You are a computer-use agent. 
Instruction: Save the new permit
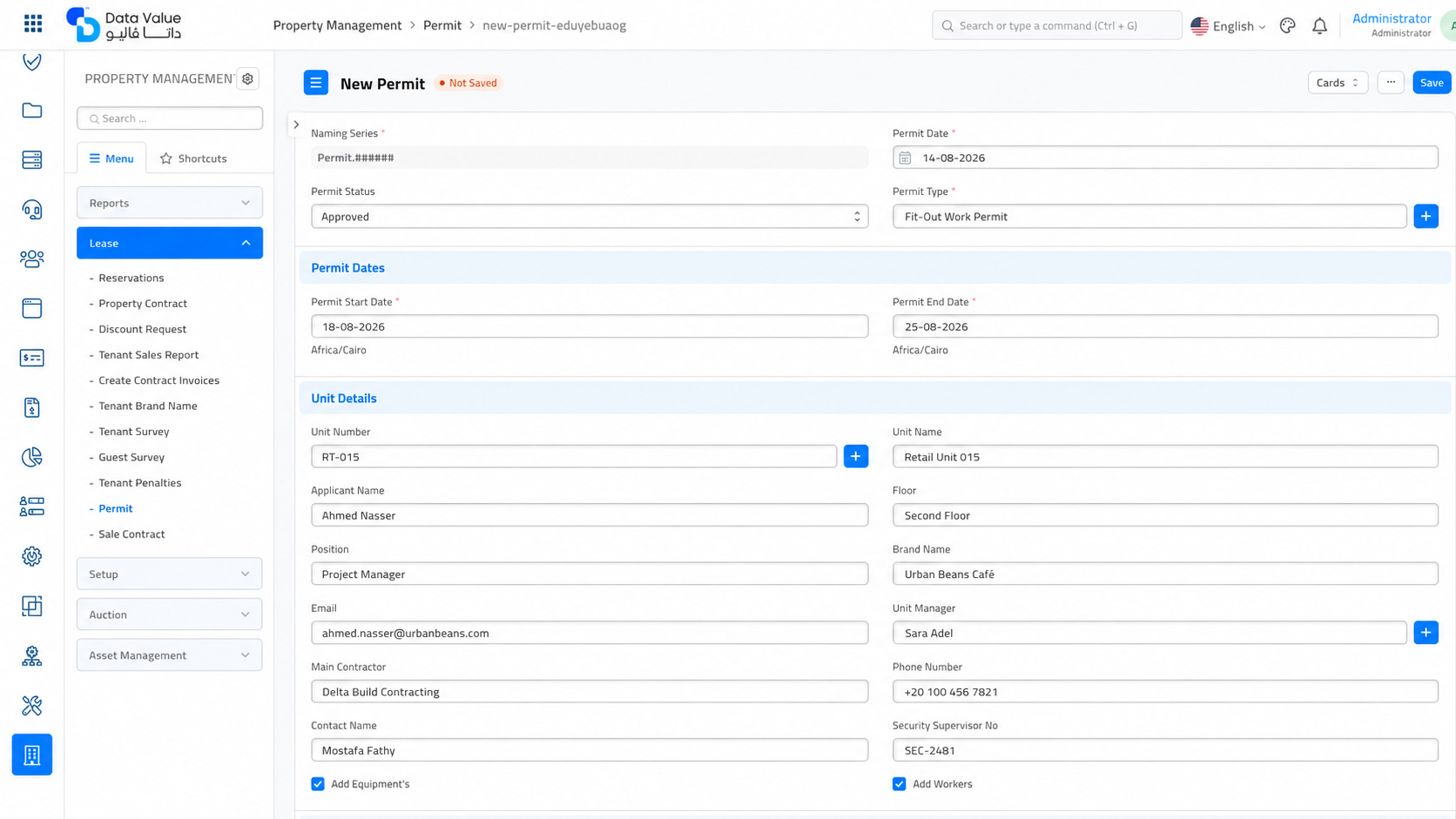(1432, 83)
